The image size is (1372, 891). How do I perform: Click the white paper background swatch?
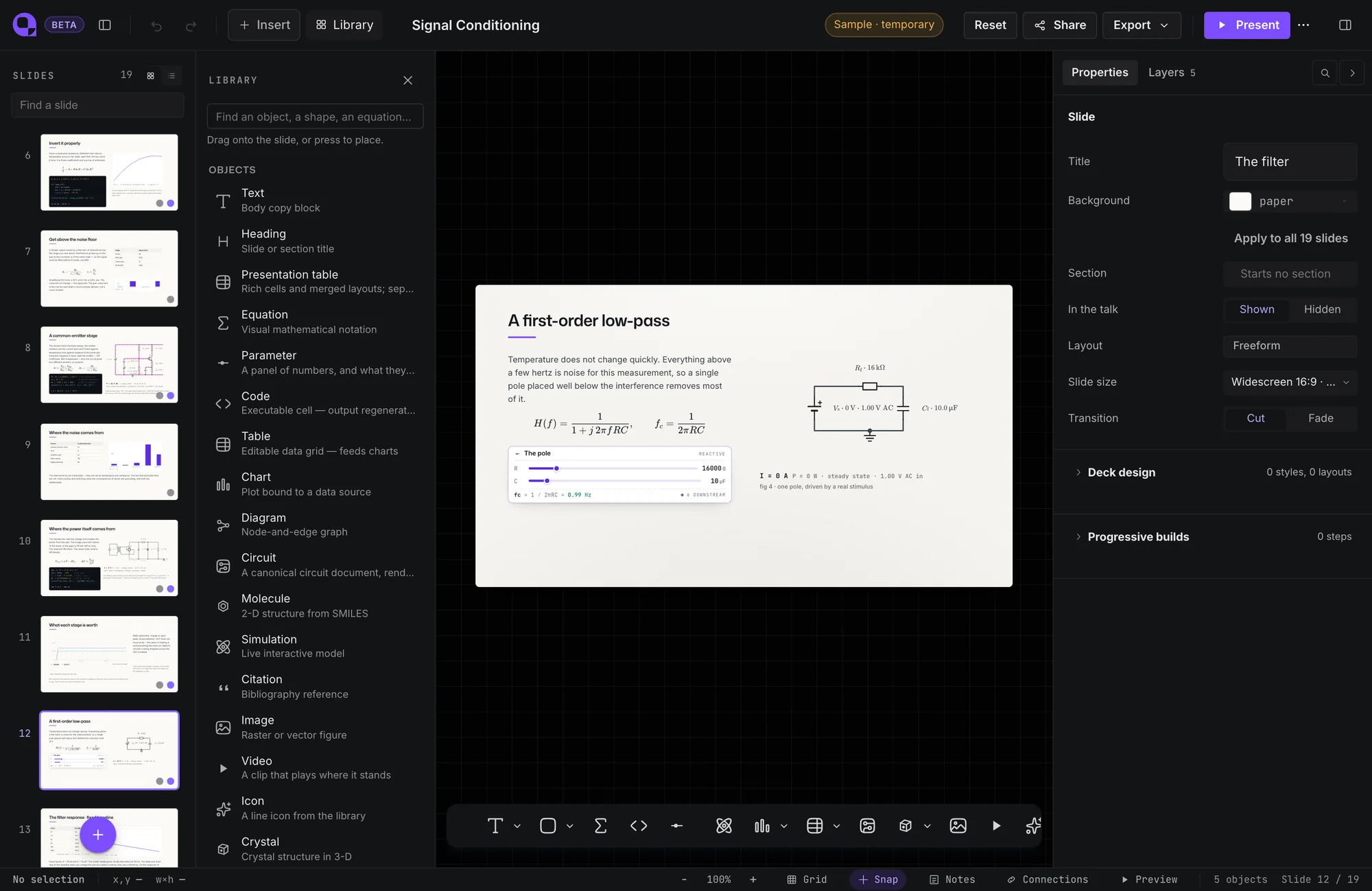click(x=1240, y=201)
